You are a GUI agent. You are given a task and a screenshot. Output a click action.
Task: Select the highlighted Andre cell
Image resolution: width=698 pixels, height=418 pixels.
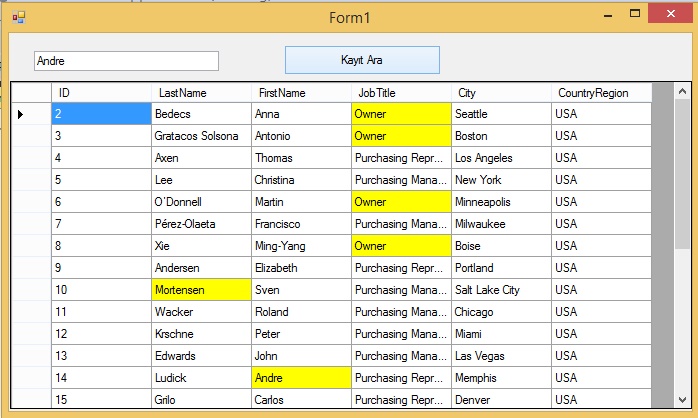coord(301,378)
